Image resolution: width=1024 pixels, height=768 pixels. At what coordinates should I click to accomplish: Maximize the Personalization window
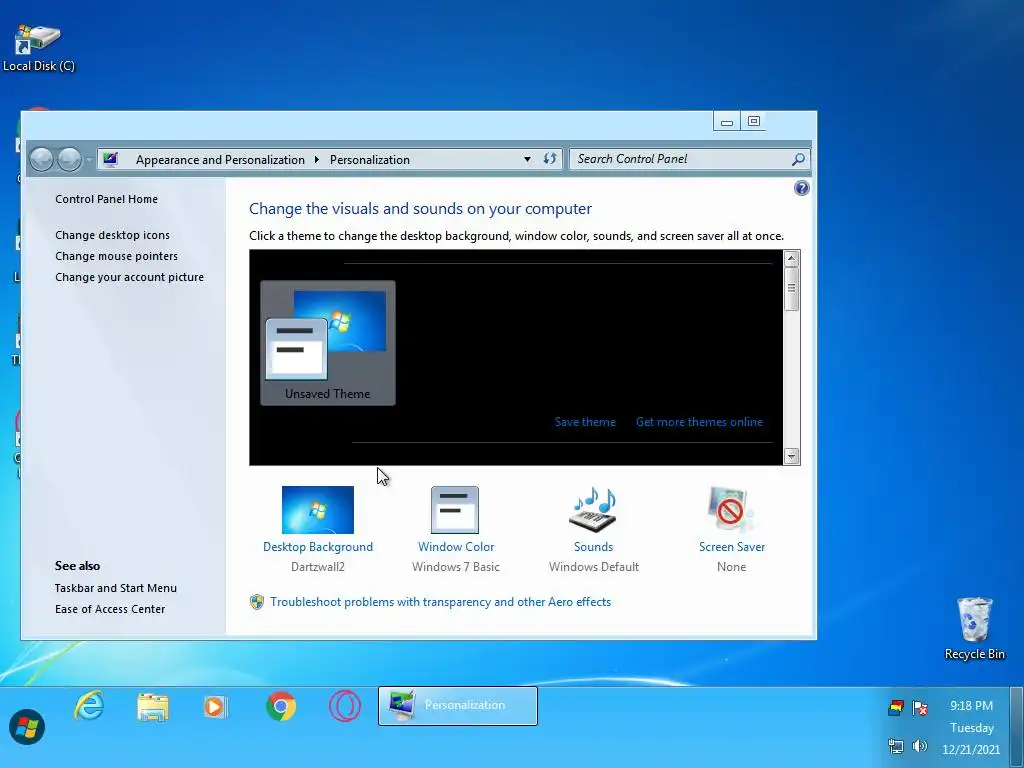tap(754, 121)
